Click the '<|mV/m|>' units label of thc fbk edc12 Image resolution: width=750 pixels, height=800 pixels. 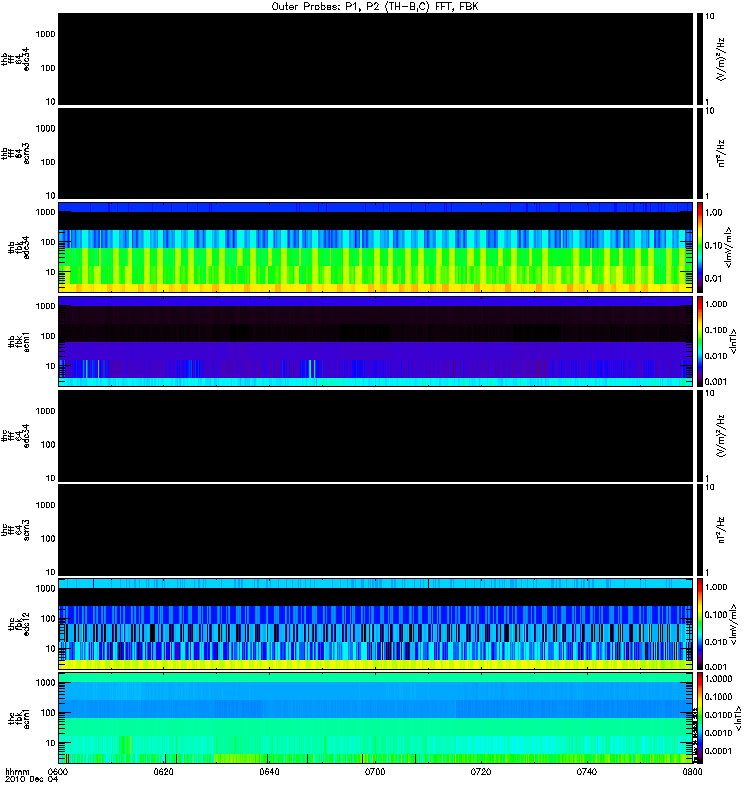tap(733, 624)
